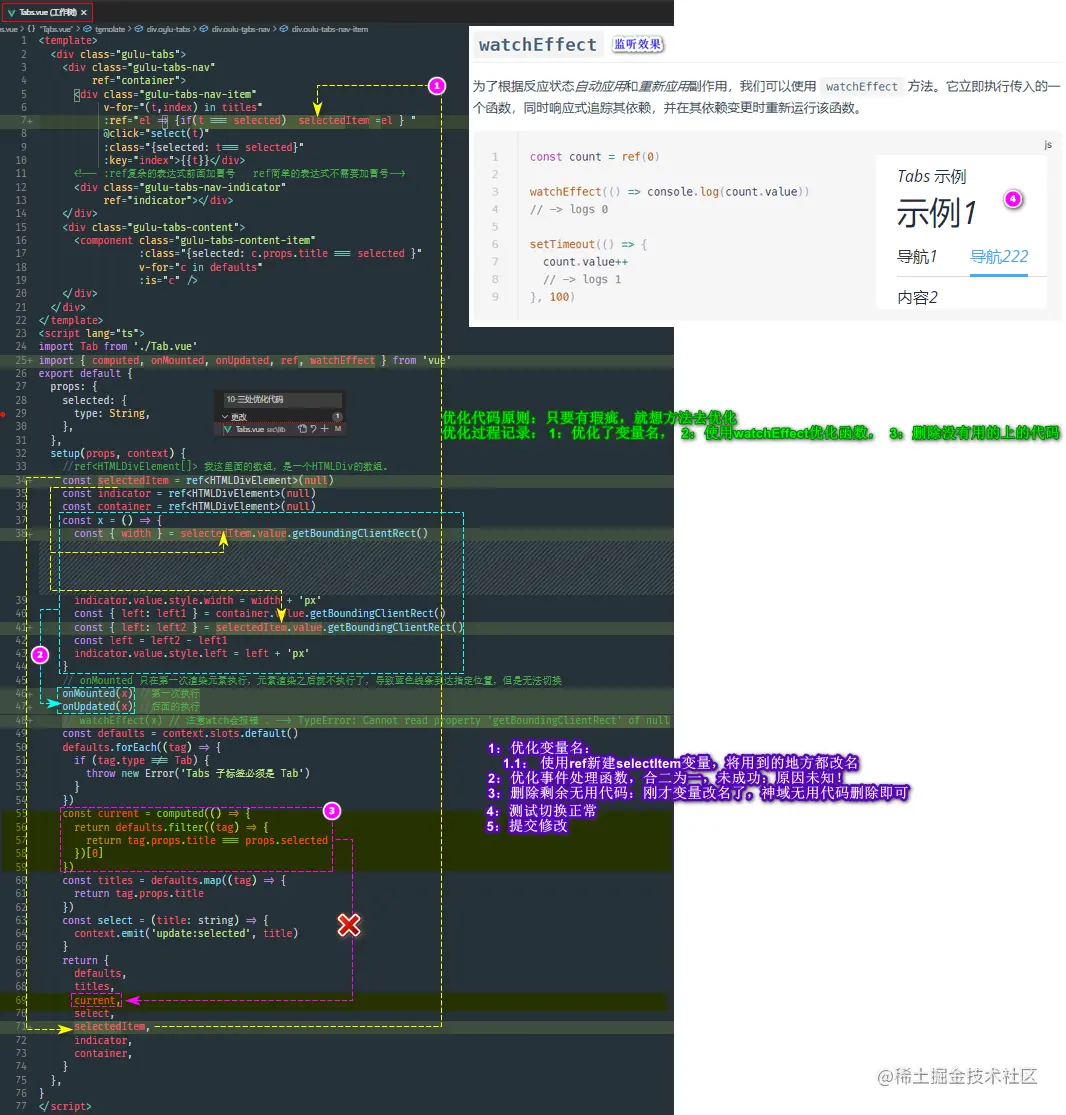Click the v-for="c in defaults" line

[x=201, y=267]
